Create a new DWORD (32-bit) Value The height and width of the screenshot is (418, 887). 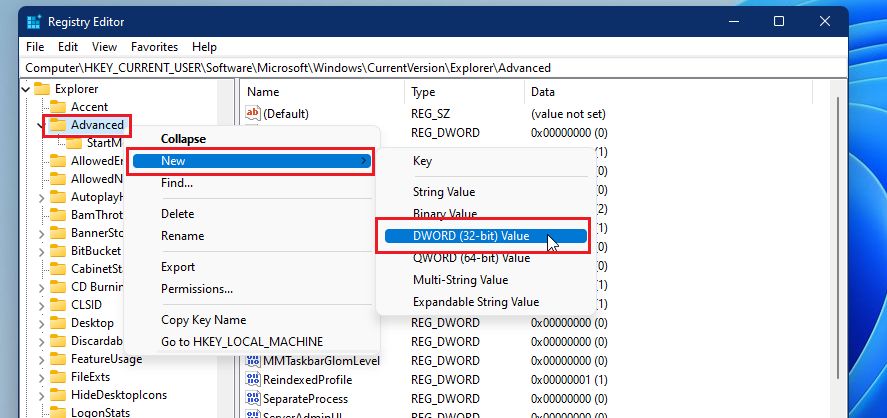coord(486,236)
